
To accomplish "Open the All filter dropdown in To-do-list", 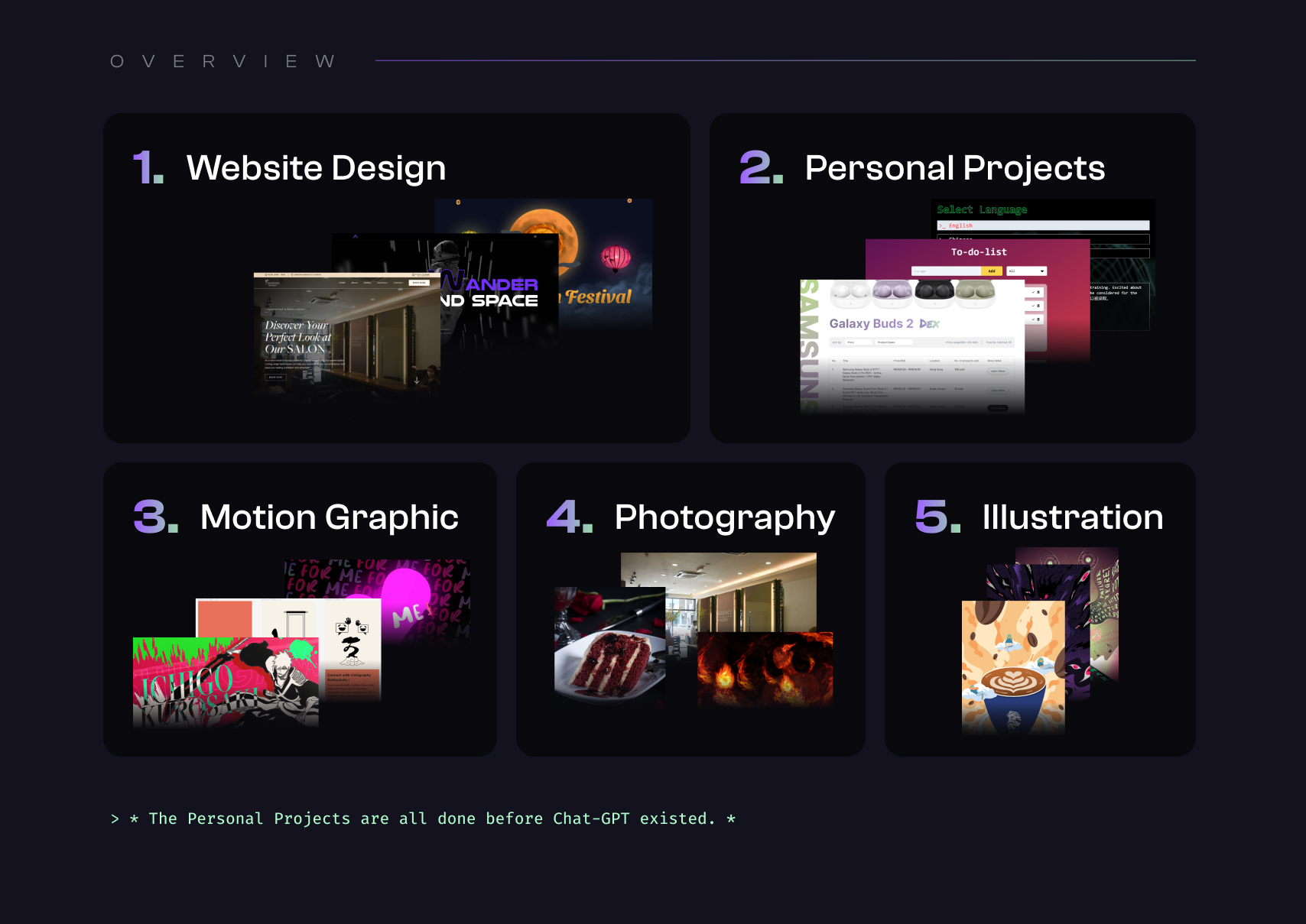I will pyautogui.click(x=1026, y=271).
